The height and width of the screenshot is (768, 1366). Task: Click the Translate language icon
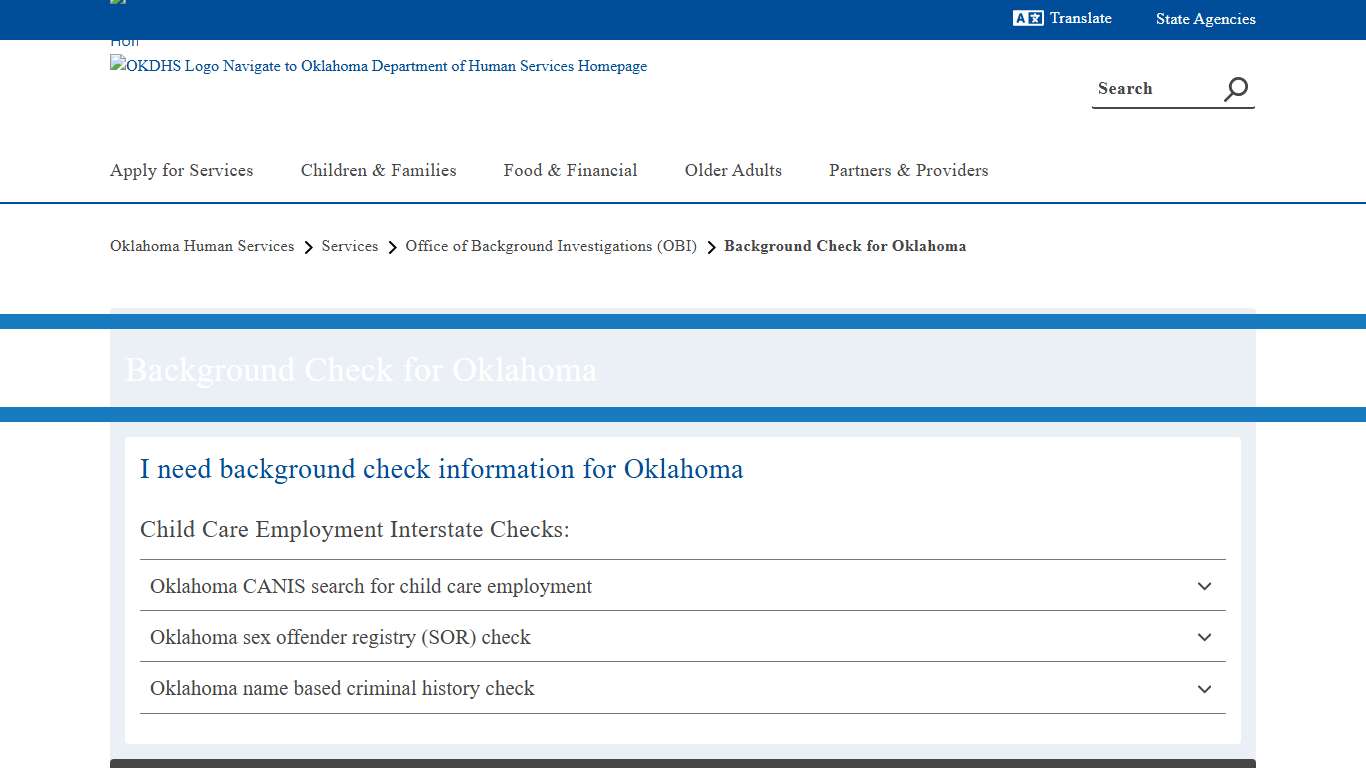click(1029, 18)
